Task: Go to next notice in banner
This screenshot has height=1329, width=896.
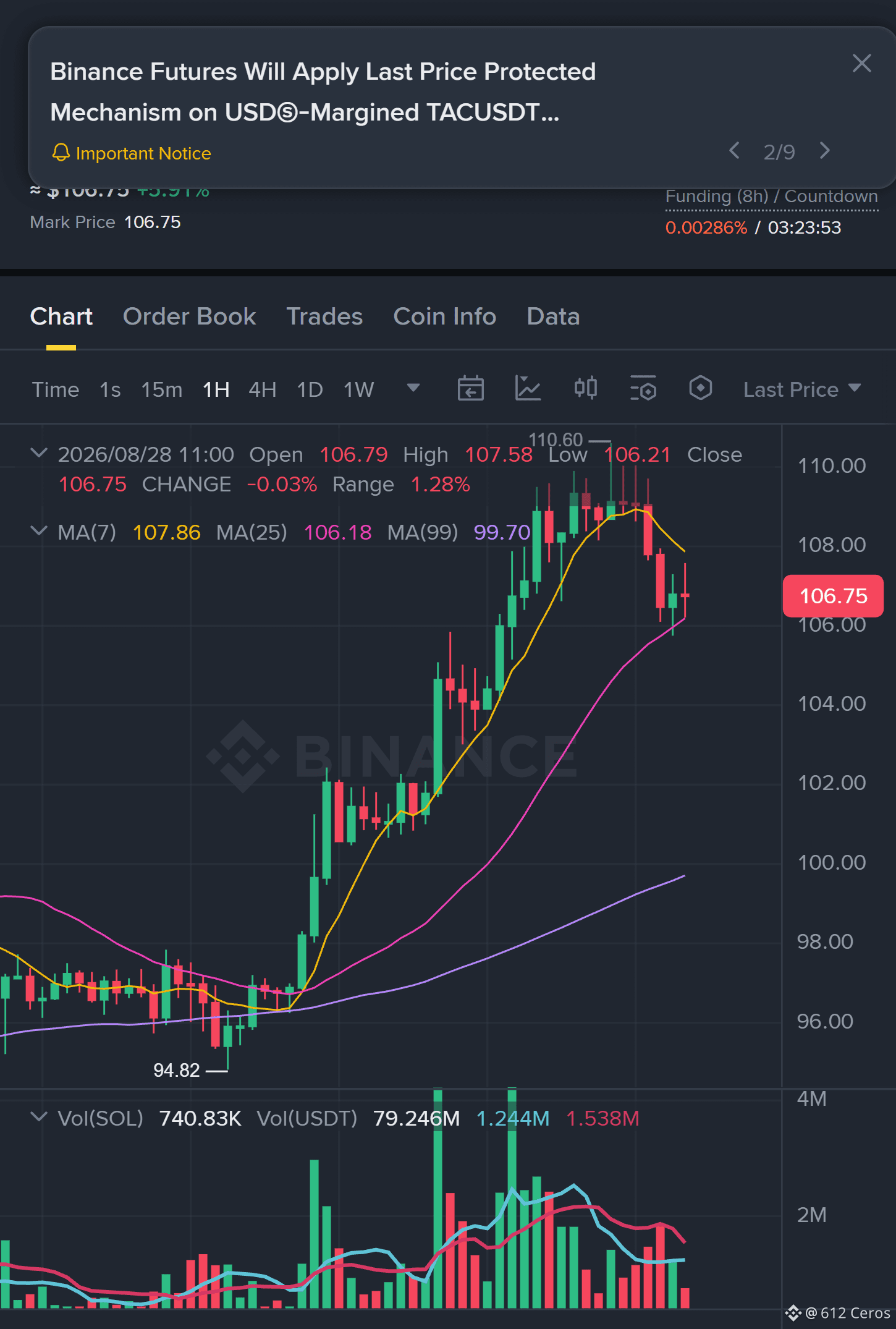Action: pyautogui.click(x=824, y=150)
